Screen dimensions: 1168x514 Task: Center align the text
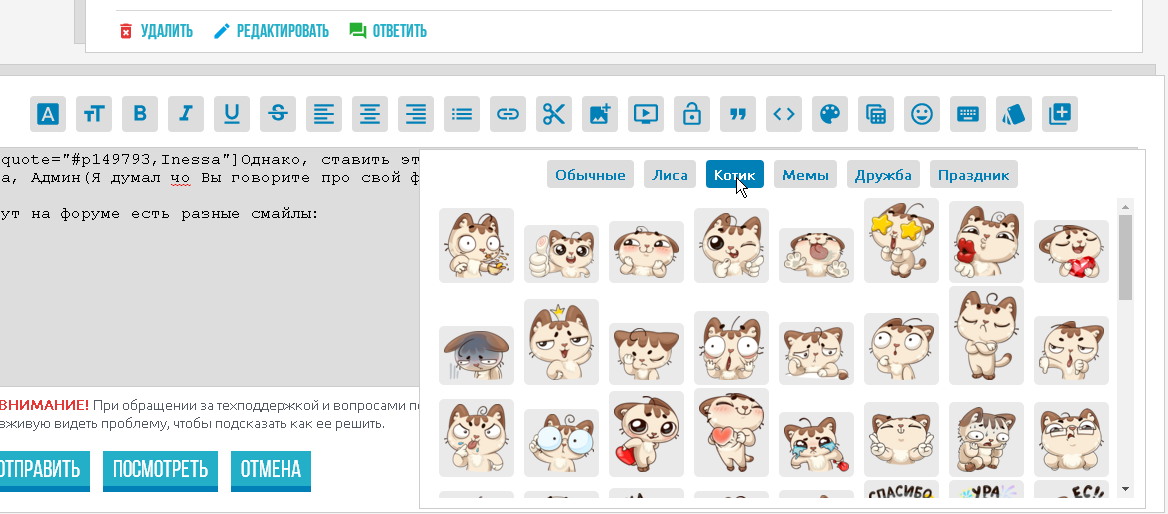click(x=370, y=114)
